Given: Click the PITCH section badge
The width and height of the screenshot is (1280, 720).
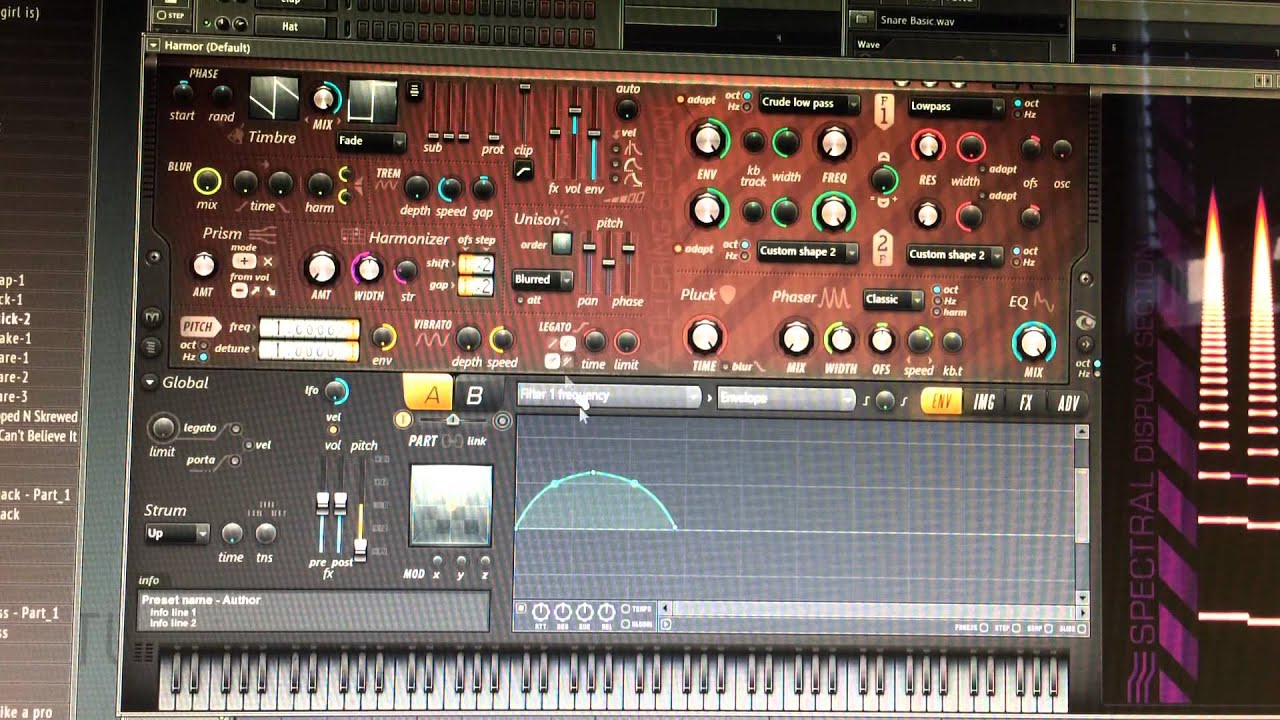Looking at the screenshot, I should pyautogui.click(x=201, y=327).
